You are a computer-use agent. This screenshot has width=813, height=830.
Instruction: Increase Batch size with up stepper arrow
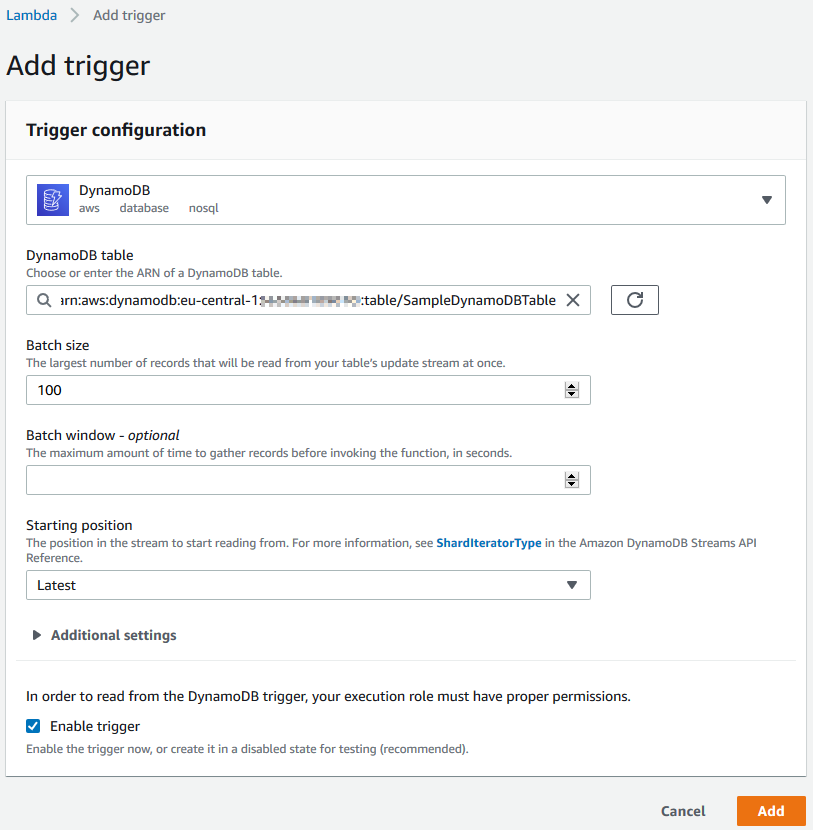point(572,386)
